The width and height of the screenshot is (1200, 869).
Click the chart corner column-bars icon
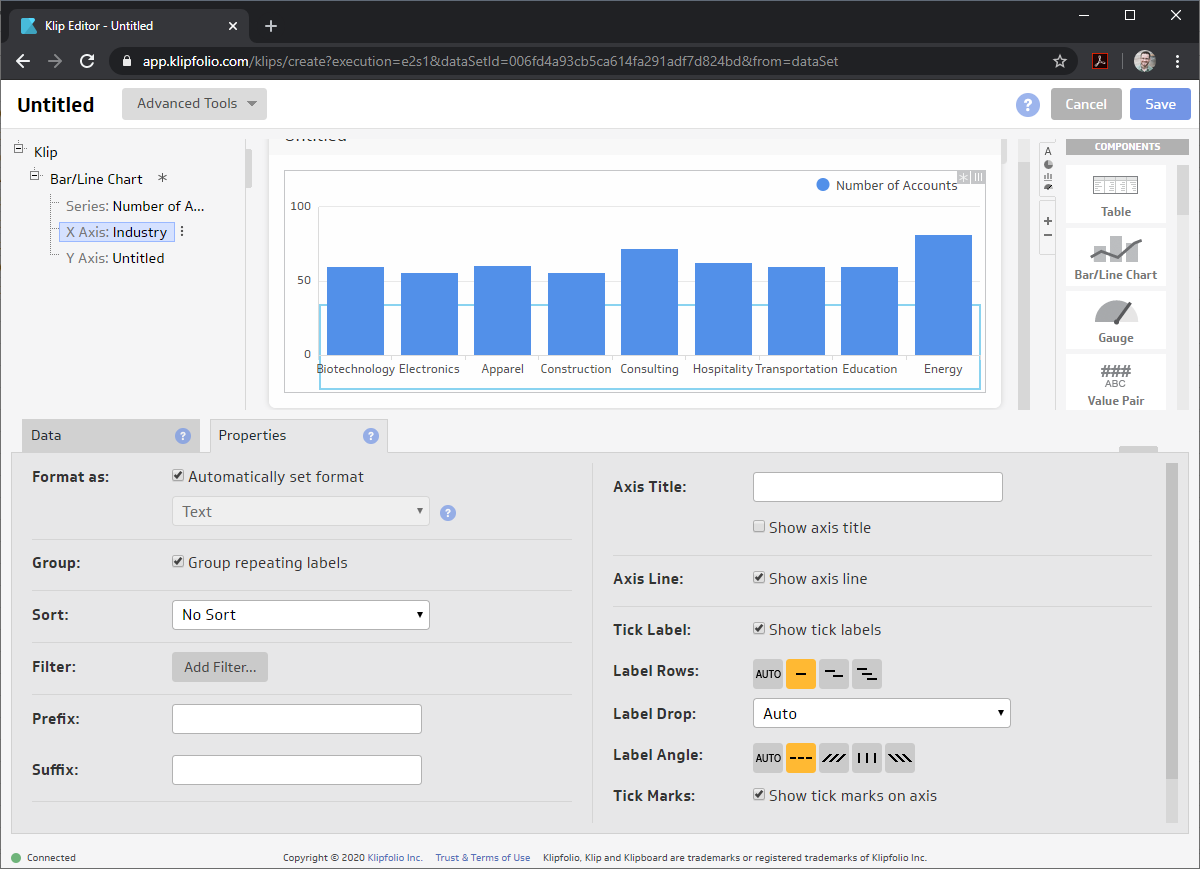pos(979,177)
